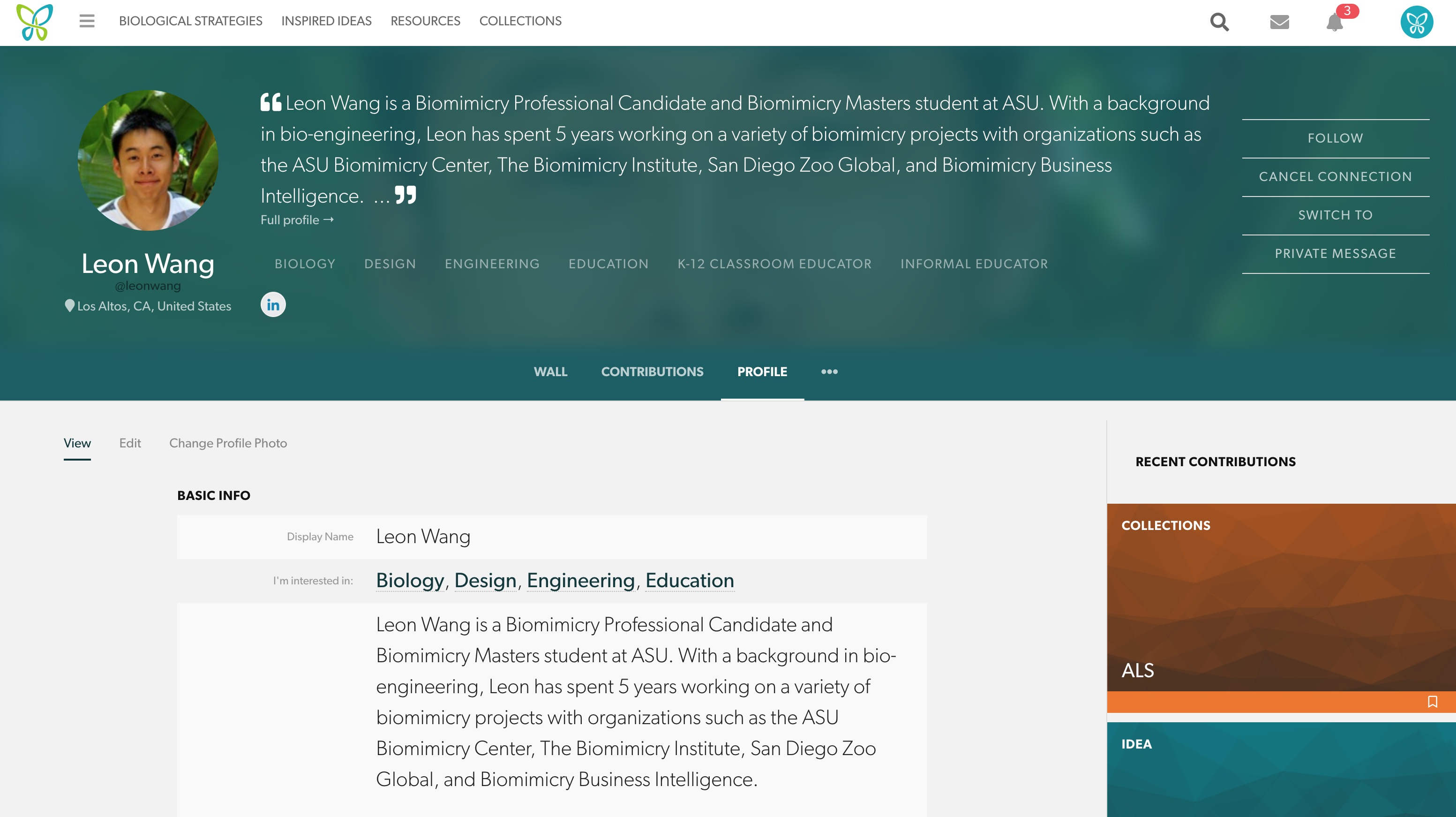Click Informal Educator tag
The width and height of the screenshot is (1456, 817).
click(x=974, y=264)
